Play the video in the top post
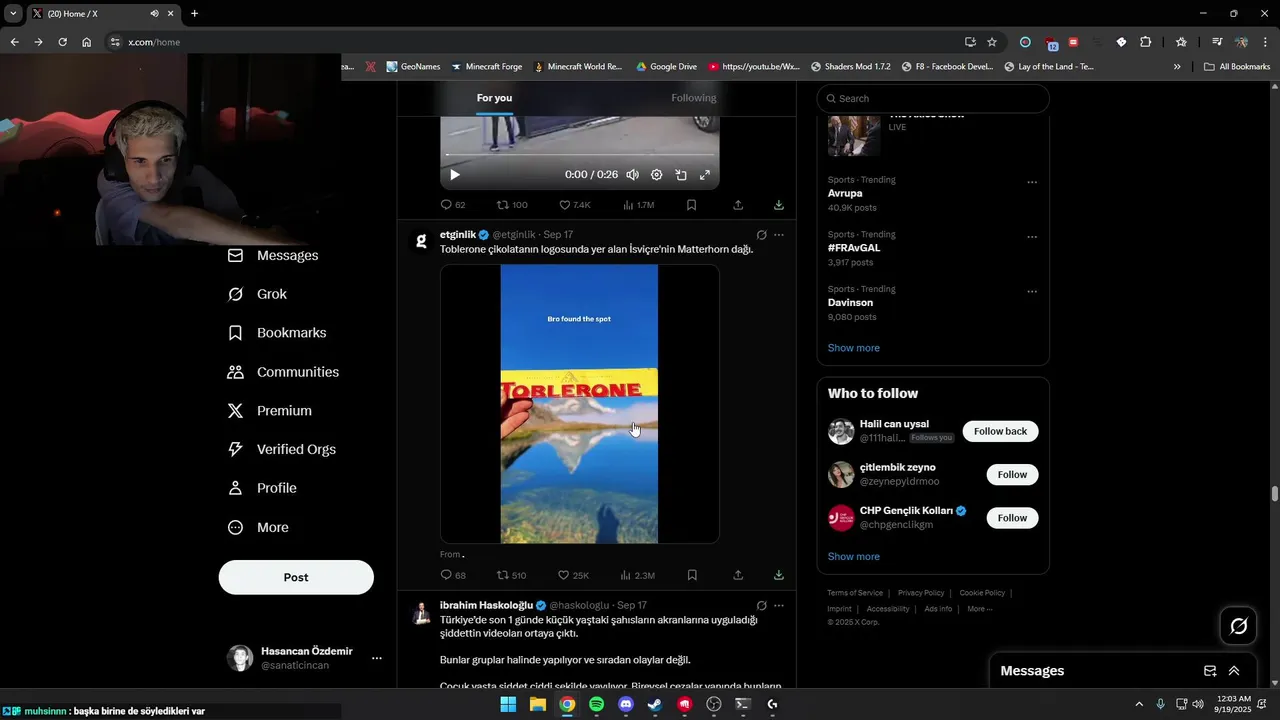 pyautogui.click(x=455, y=175)
